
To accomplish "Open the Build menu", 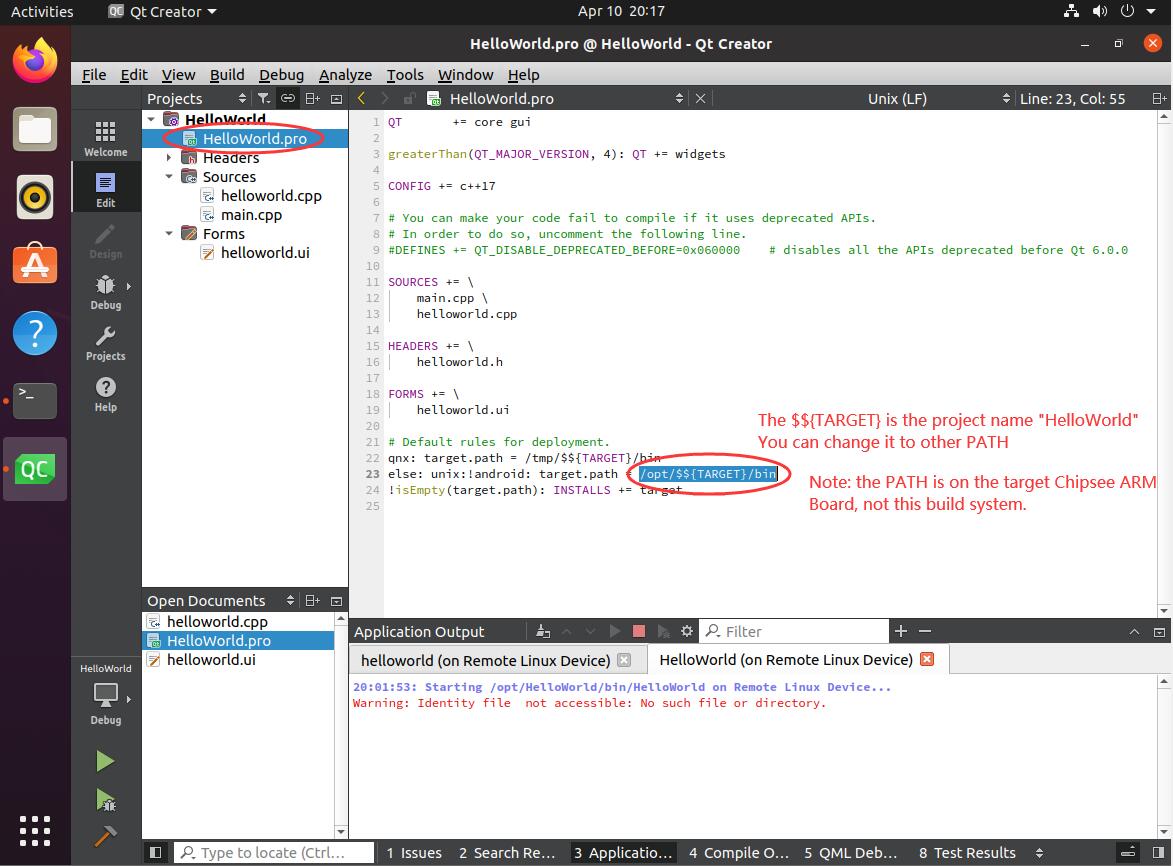I will (x=227, y=75).
